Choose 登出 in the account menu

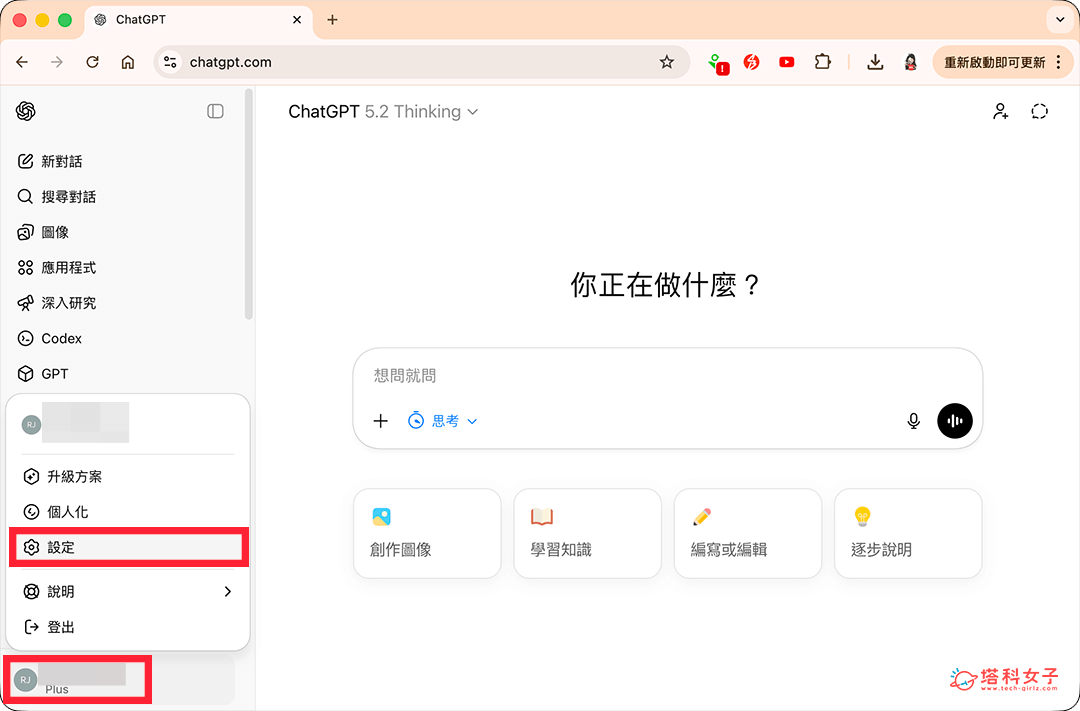coord(58,626)
